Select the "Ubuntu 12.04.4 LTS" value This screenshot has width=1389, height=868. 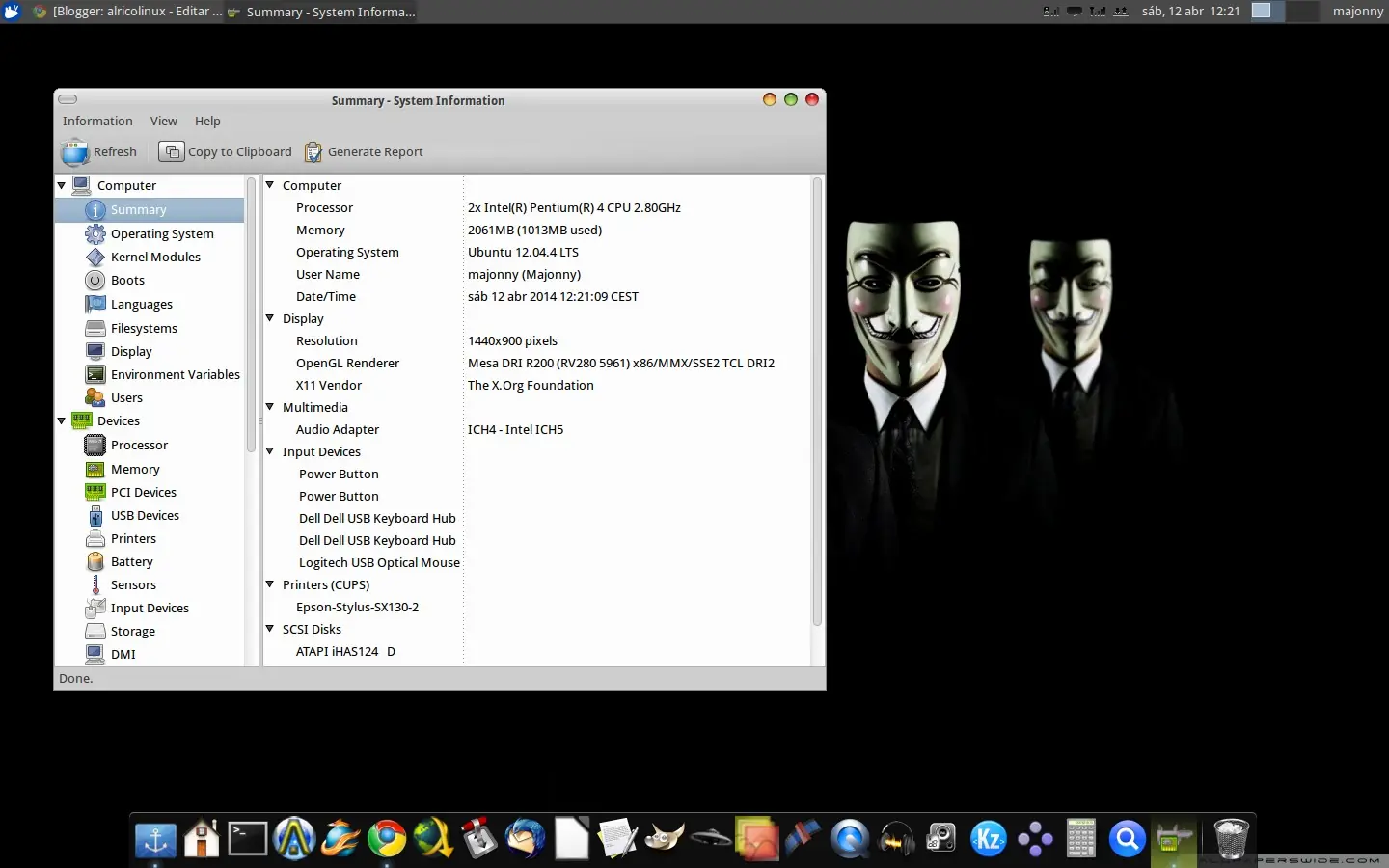pyautogui.click(x=523, y=252)
